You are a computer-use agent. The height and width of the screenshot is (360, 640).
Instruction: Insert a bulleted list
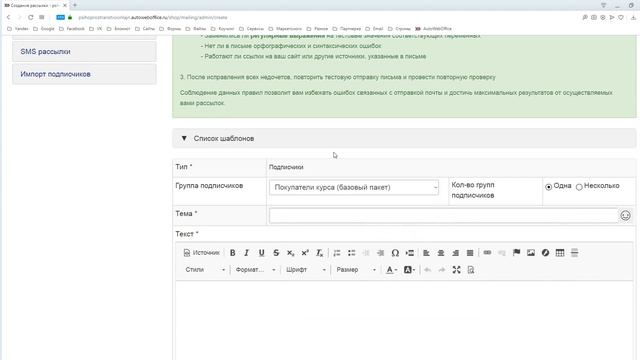click(x=351, y=253)
